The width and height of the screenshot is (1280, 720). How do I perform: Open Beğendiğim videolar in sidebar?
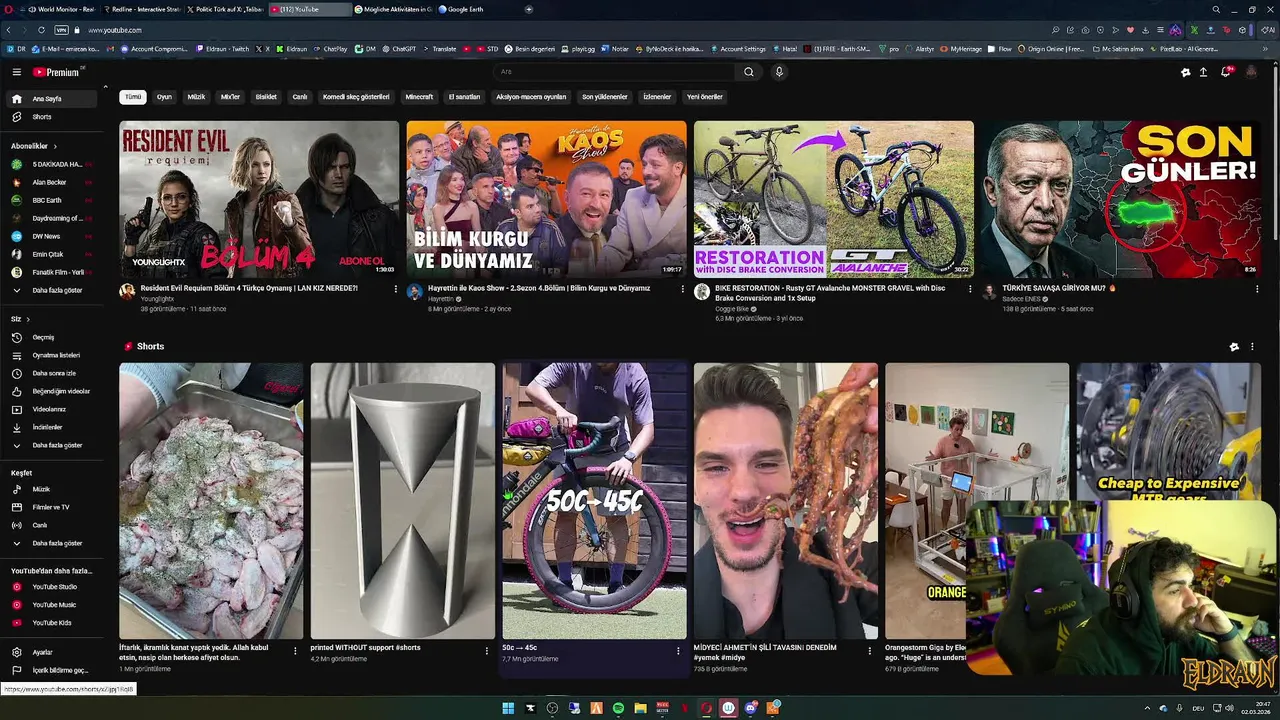[53, 391]
